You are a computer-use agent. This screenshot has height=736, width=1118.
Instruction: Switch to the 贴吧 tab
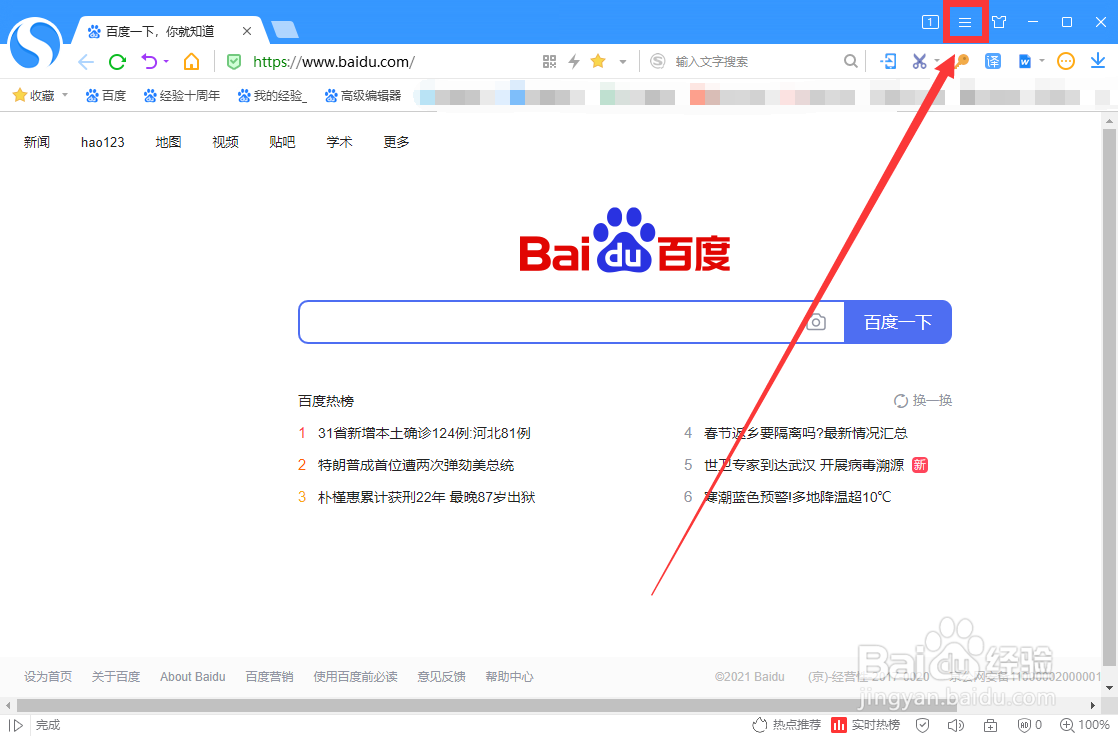click(x=282, y=141)
